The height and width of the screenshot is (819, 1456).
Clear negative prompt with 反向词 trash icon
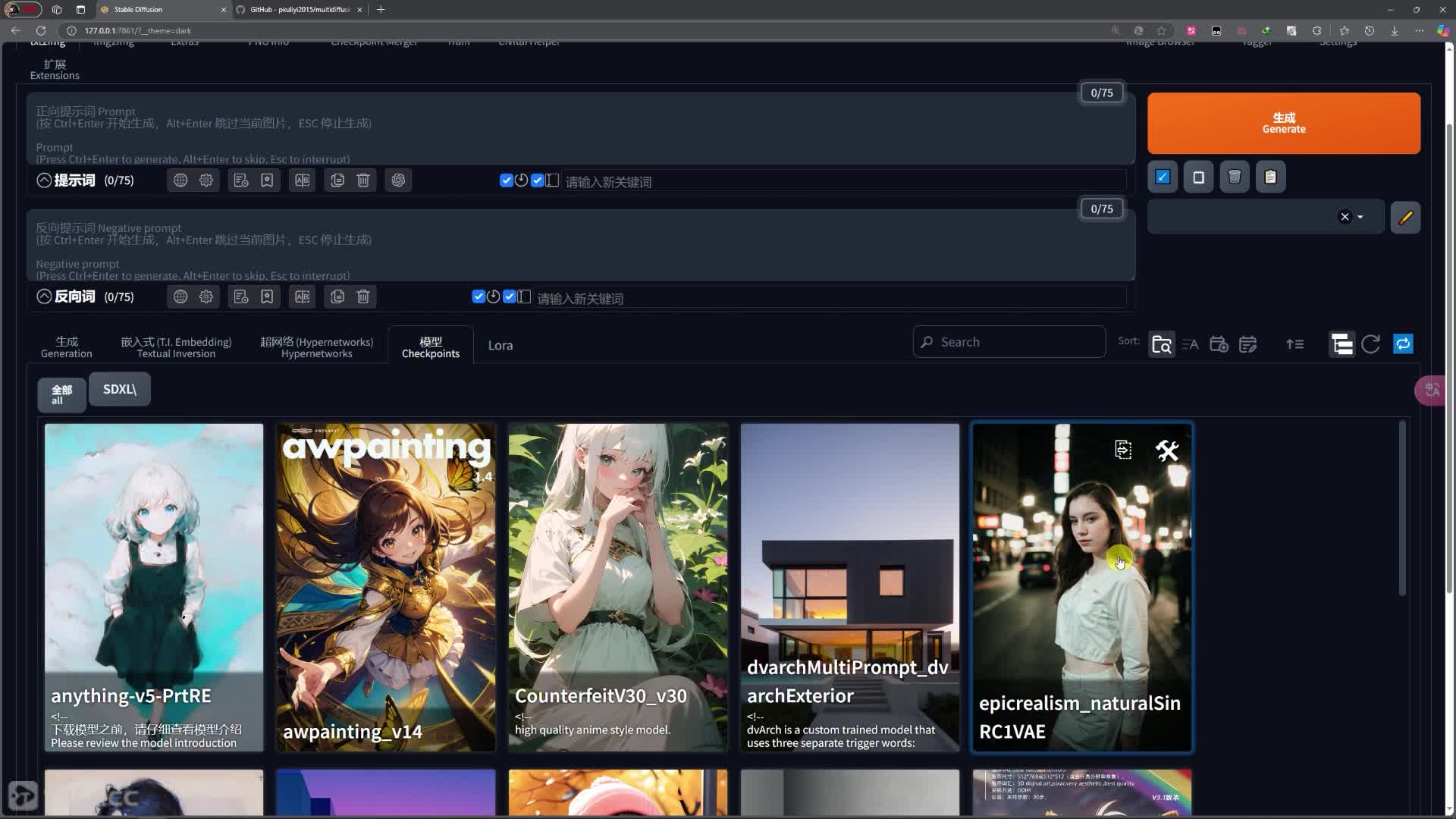[x=363, y=297]
